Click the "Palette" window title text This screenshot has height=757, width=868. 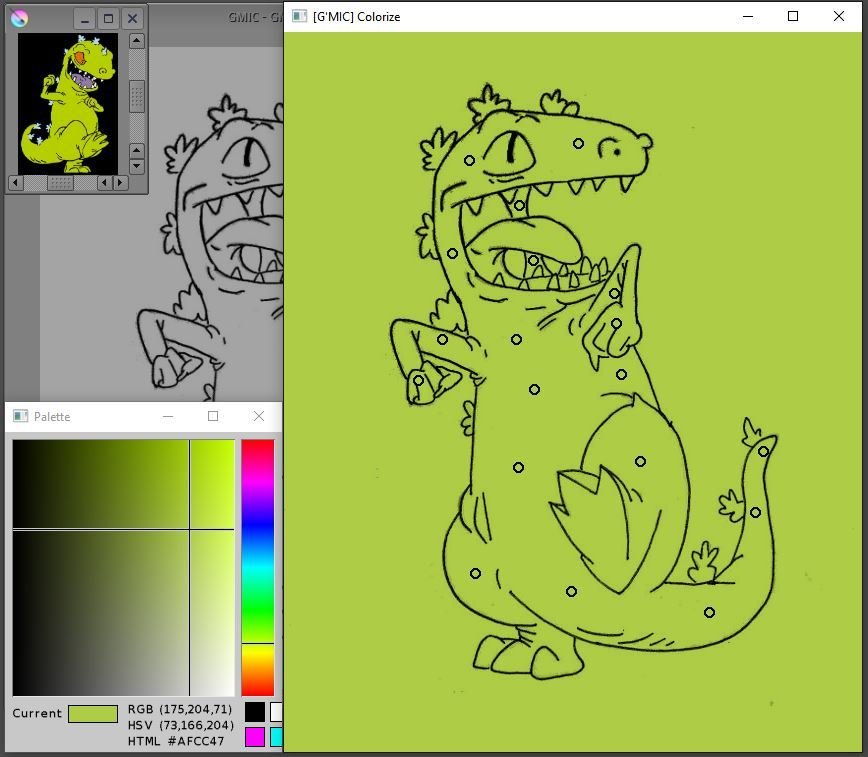tap(52, 416)
